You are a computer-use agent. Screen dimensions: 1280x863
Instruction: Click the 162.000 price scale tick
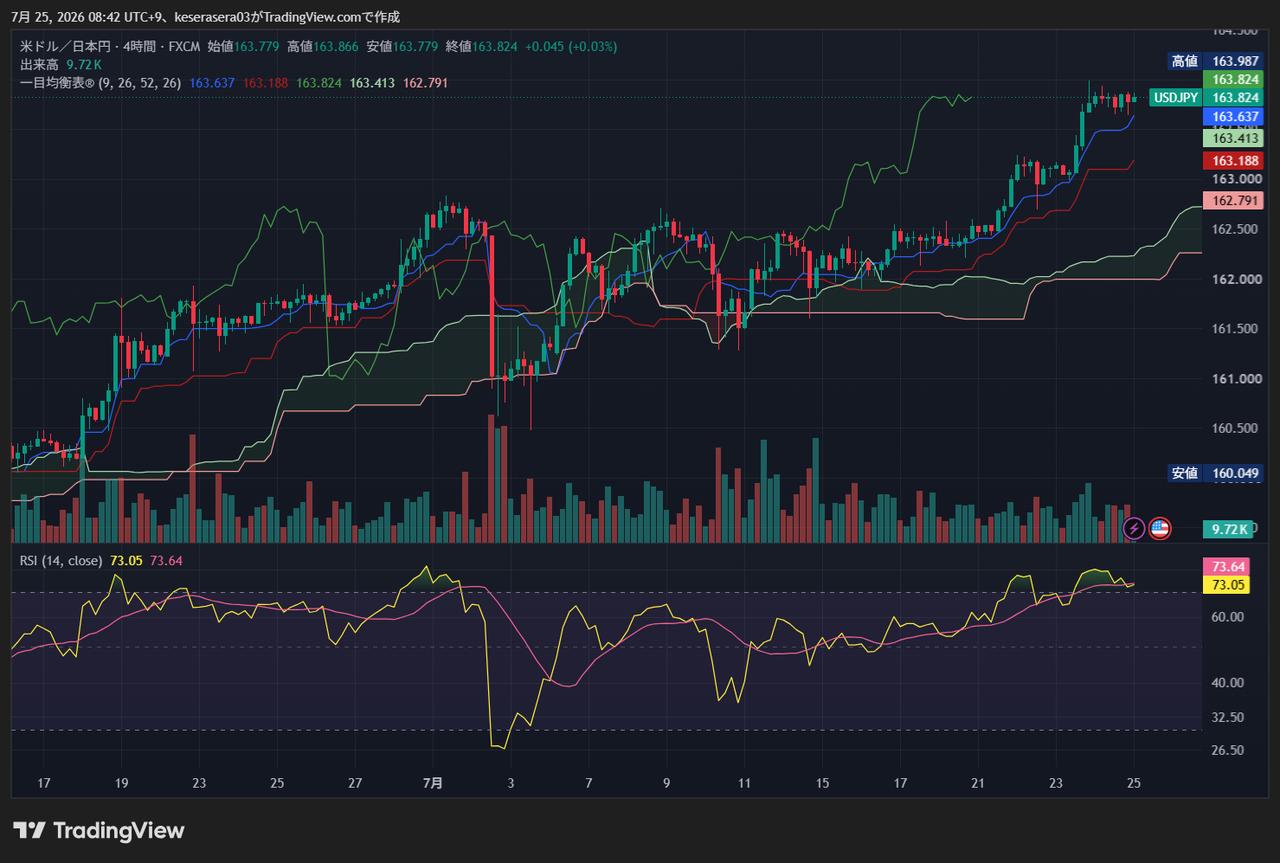1234,279
